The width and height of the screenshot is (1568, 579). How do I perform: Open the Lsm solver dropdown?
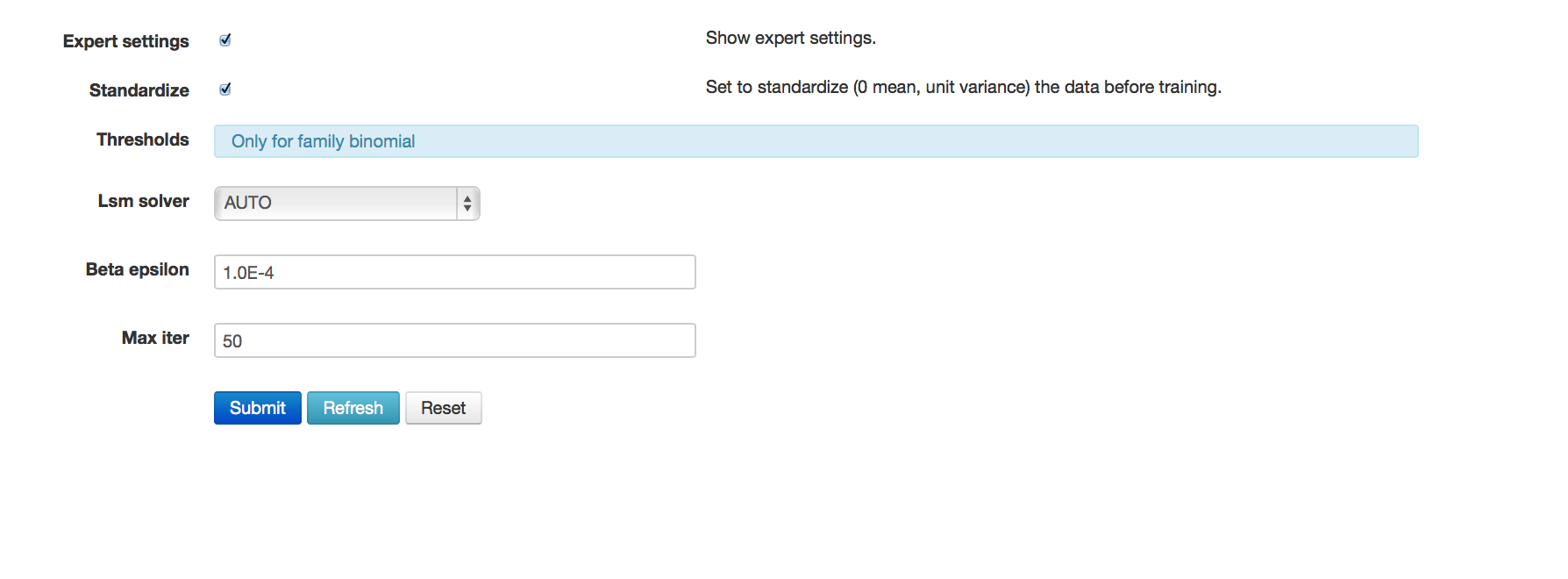[x=346, y=204]
